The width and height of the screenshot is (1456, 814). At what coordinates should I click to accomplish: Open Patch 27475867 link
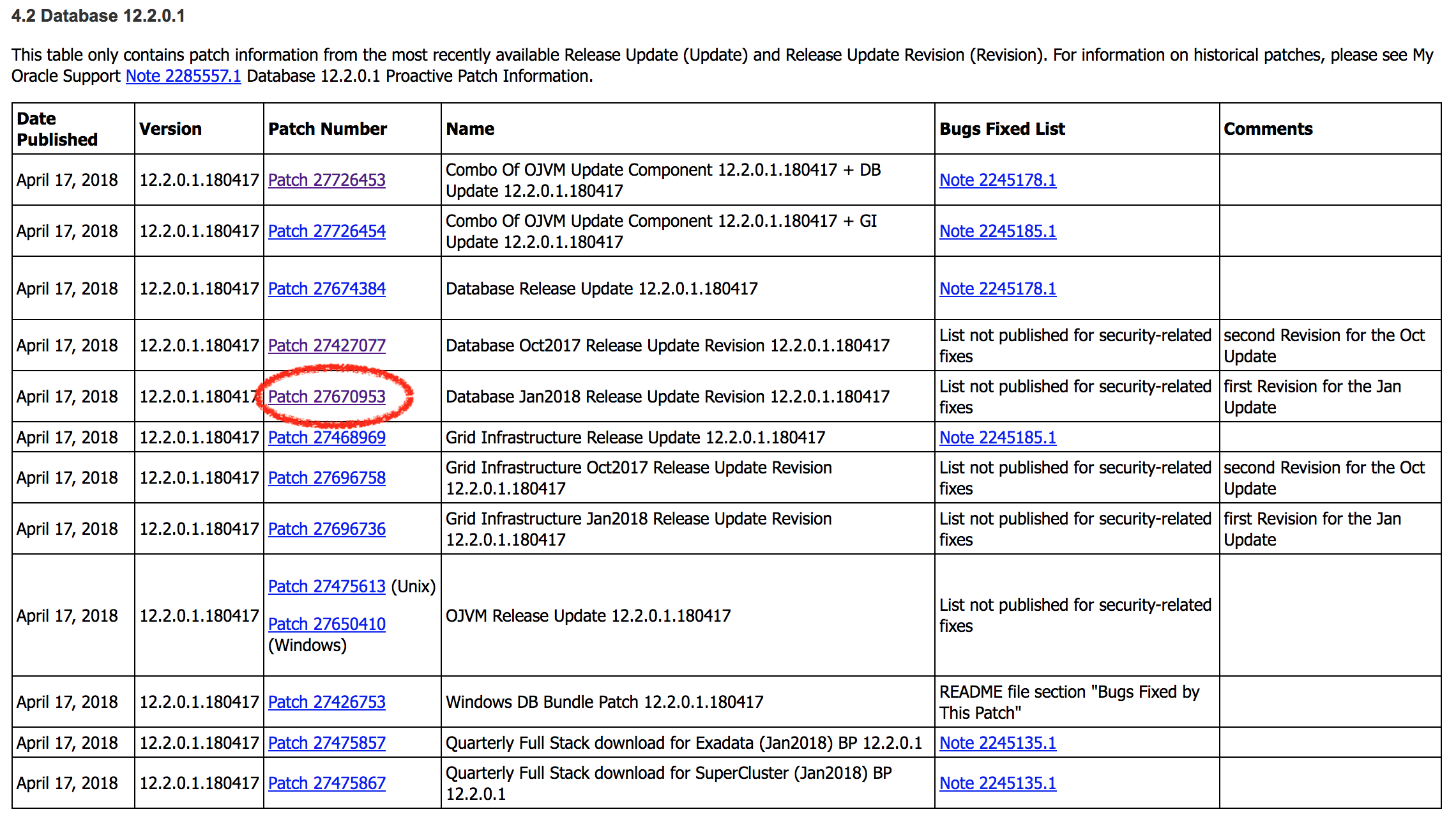click(x=327, y=783)
